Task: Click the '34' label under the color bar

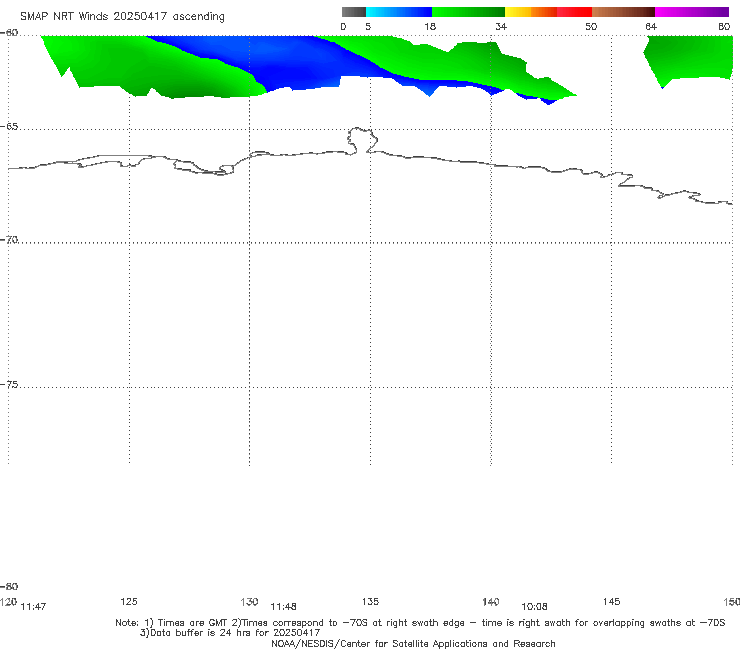Action: (501, 27)
